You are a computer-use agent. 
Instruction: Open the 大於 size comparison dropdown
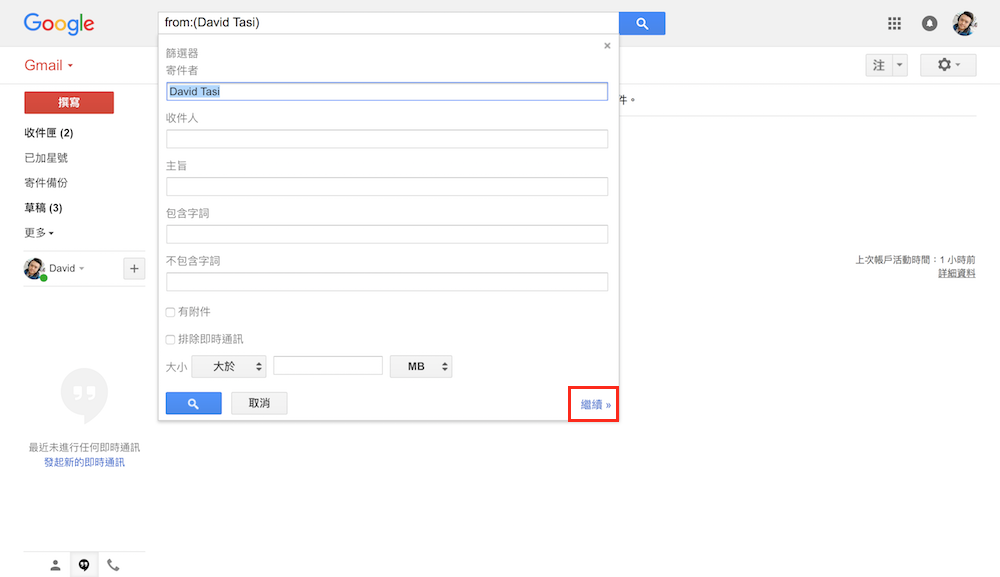pyautogui.click(x=229, y=367)
